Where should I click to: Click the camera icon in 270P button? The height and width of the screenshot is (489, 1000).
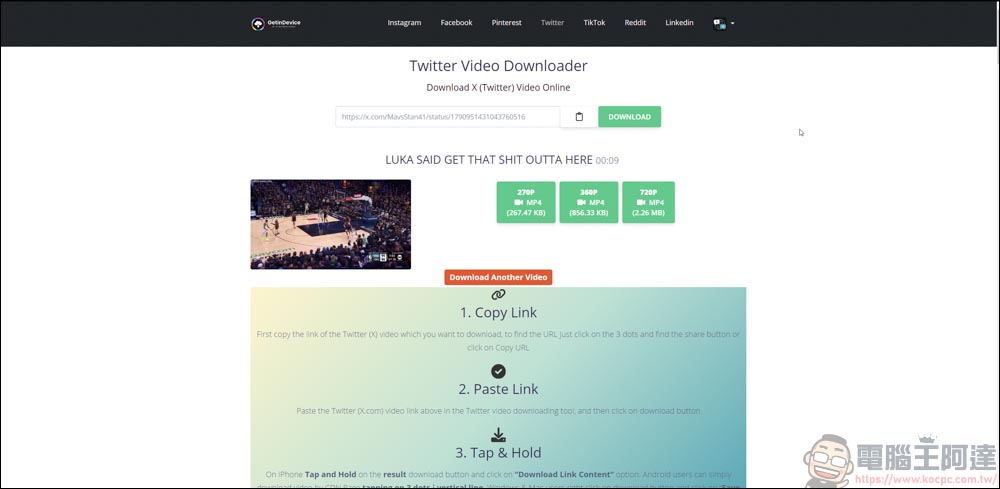point(518,203)
